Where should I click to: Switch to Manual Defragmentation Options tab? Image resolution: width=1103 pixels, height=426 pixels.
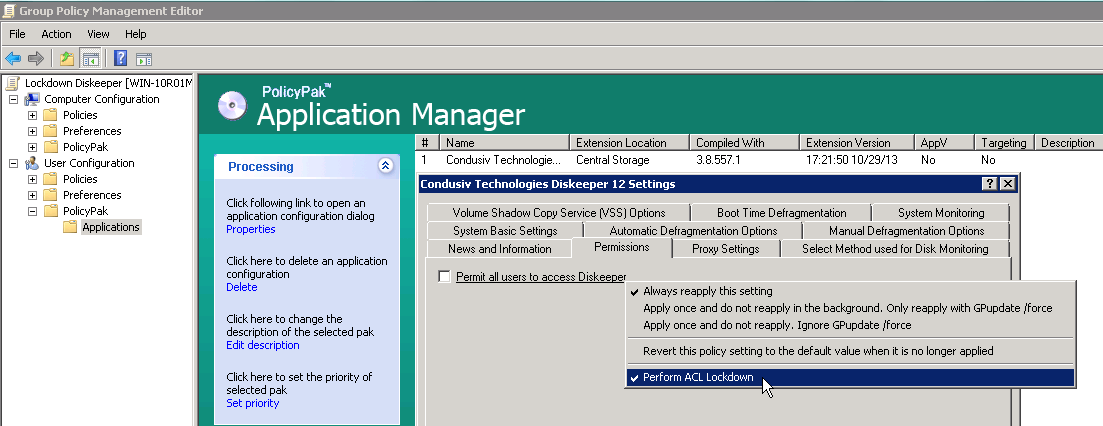[906, 231]
